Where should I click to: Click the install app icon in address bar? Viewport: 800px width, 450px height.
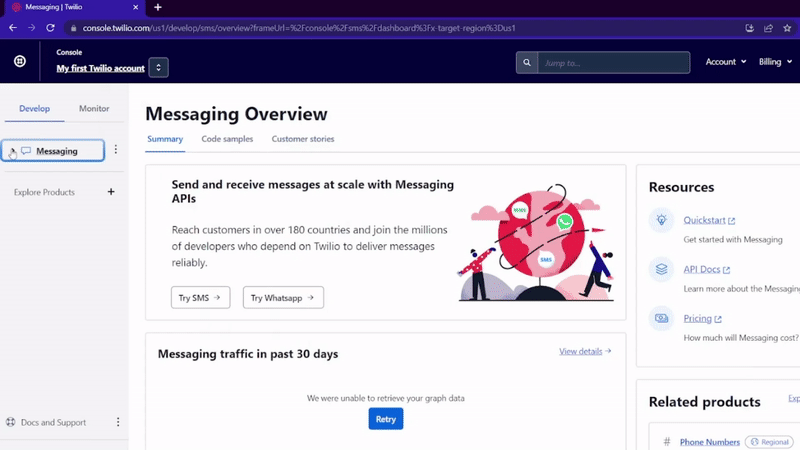click(749, 28)
